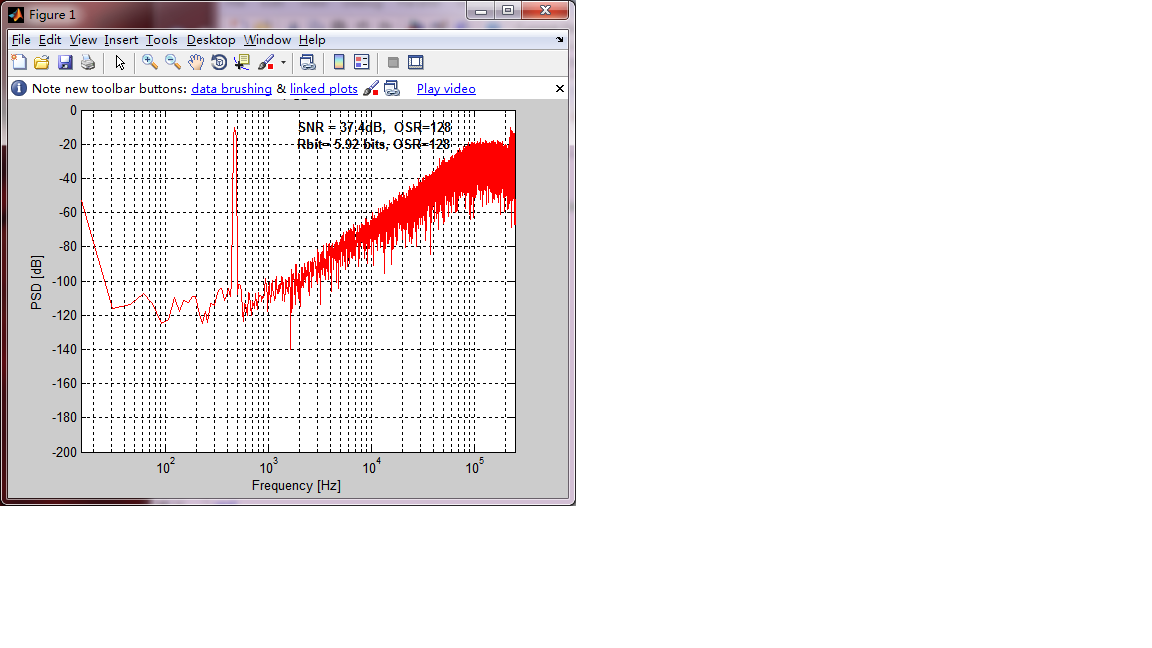This screenshot has width=1152, height=648.
Task: Click linked plot icon in note banner
Action: 392,89
